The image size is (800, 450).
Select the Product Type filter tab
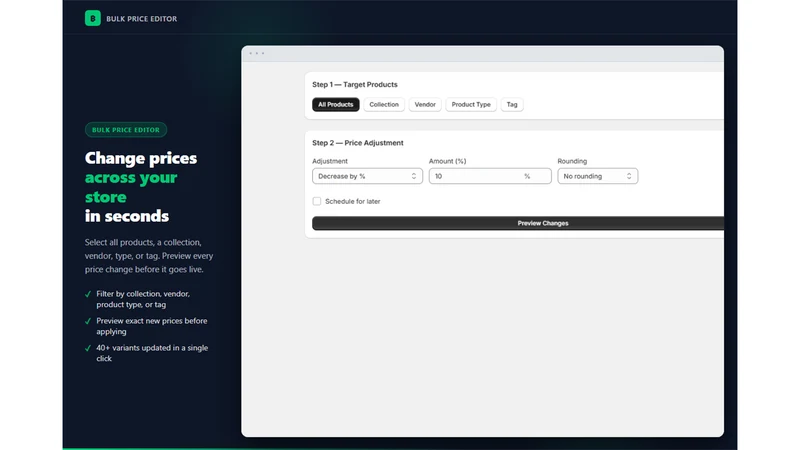(x=471, y=105)
